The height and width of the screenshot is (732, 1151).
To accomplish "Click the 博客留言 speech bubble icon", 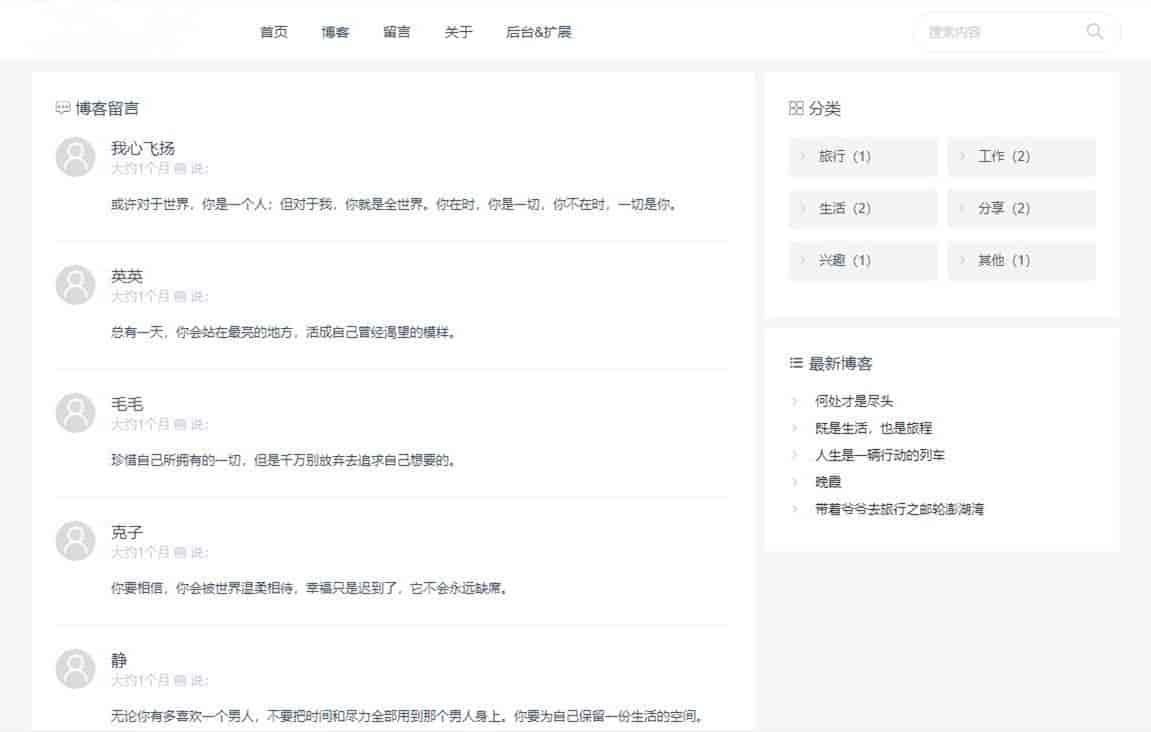I will [63, 108].
